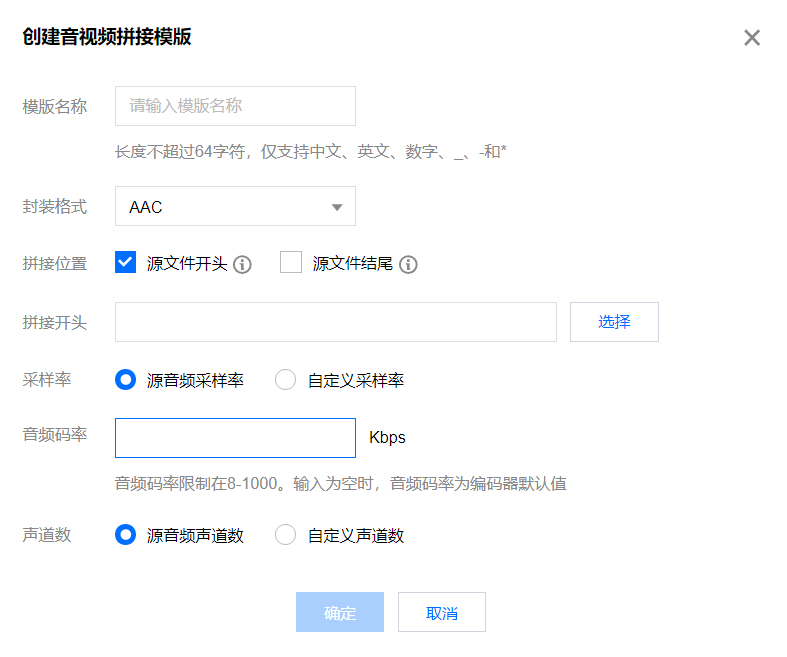The width and height of the screenshot is (787, 657).
Task: Click the 音频码率限制在8-1000 hint text
Action: point(341,484)
